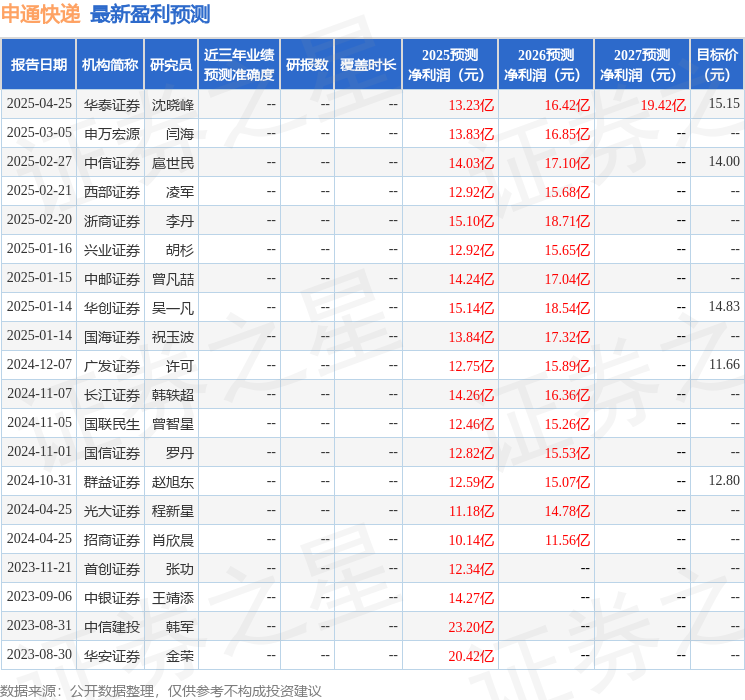The height and width of the screenshot is (700, 745).
Task: Click the 14.26亿 profit value
Action: point(471,395)
